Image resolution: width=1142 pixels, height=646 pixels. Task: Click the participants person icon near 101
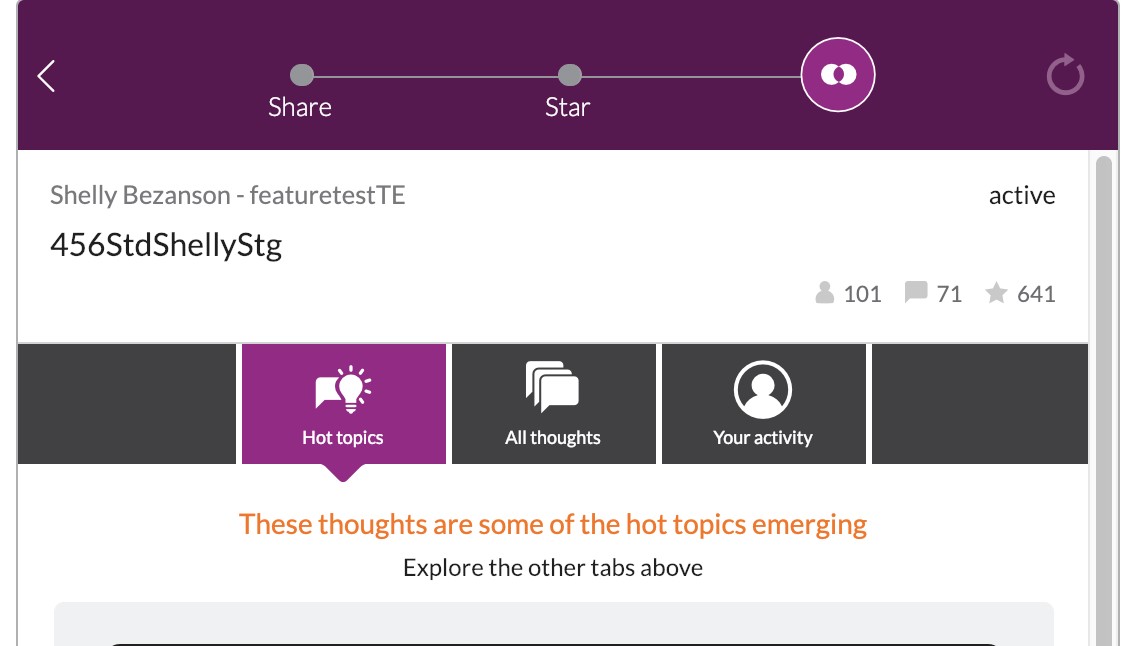(824, 293)
